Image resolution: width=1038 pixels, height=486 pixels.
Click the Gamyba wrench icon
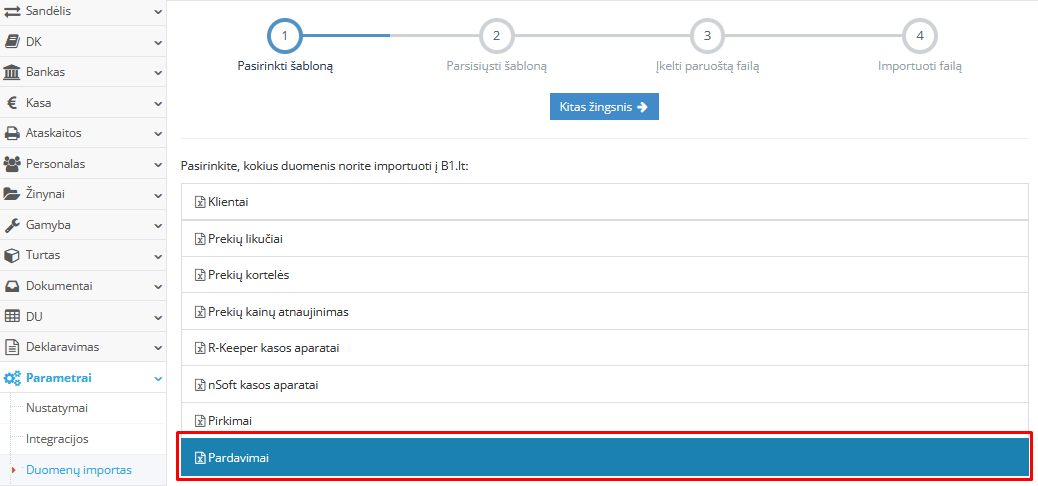[x=13, y=225]
